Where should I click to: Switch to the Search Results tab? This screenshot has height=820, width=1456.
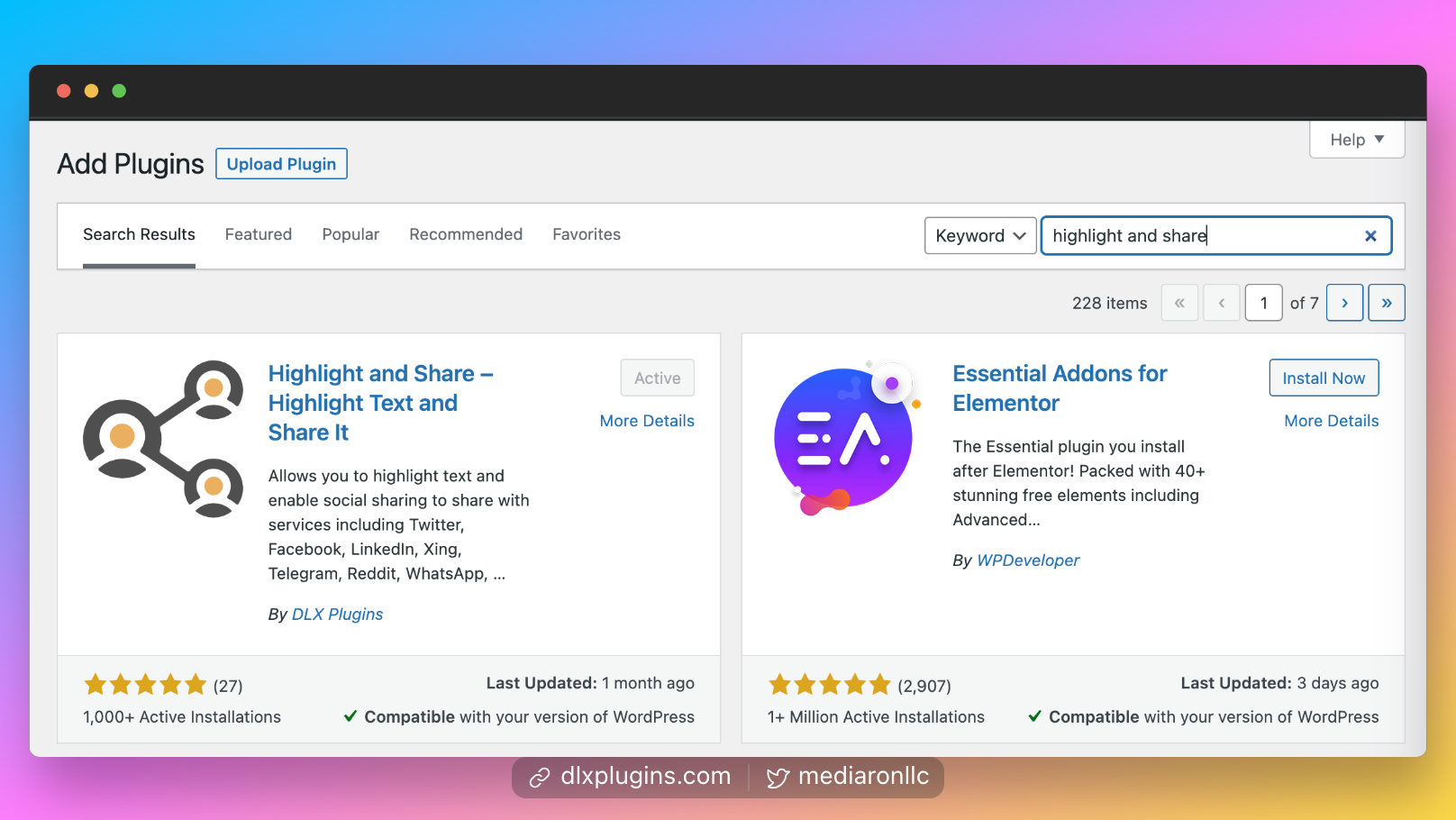[139, 234]
